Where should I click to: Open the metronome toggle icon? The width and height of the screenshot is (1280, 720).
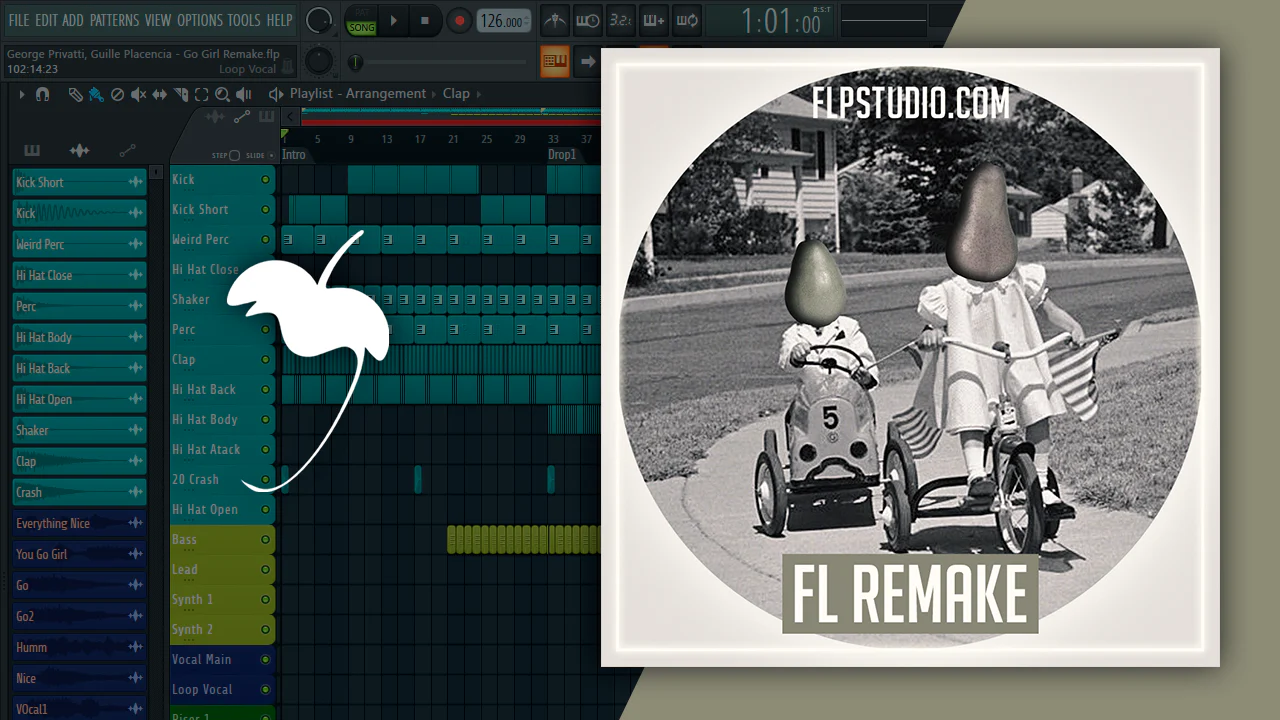point(553,20)
